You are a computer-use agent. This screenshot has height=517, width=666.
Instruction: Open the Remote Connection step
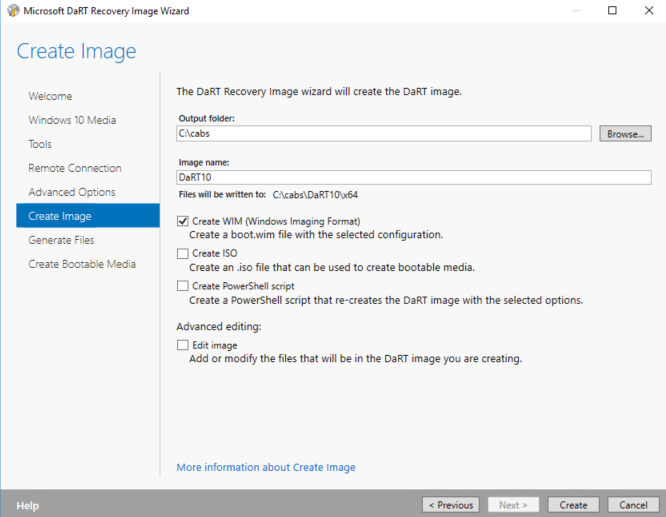pos(75,168)
